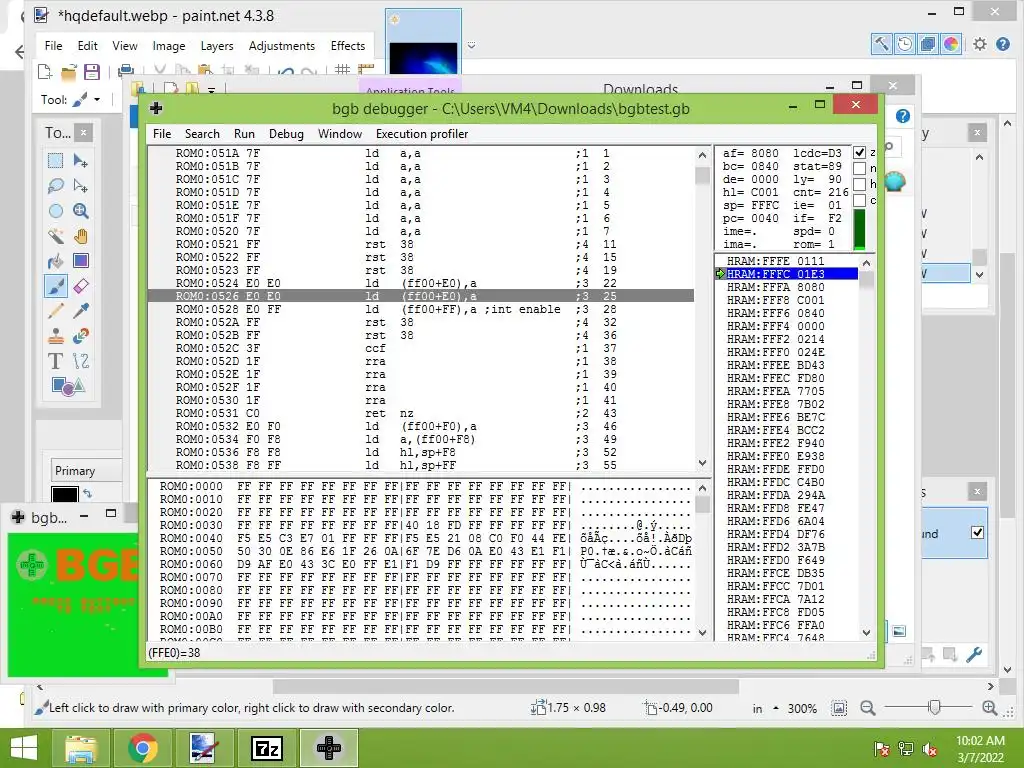Toggle the Tools window hammer icon
1024x768 pixels.
pos(882,44)
